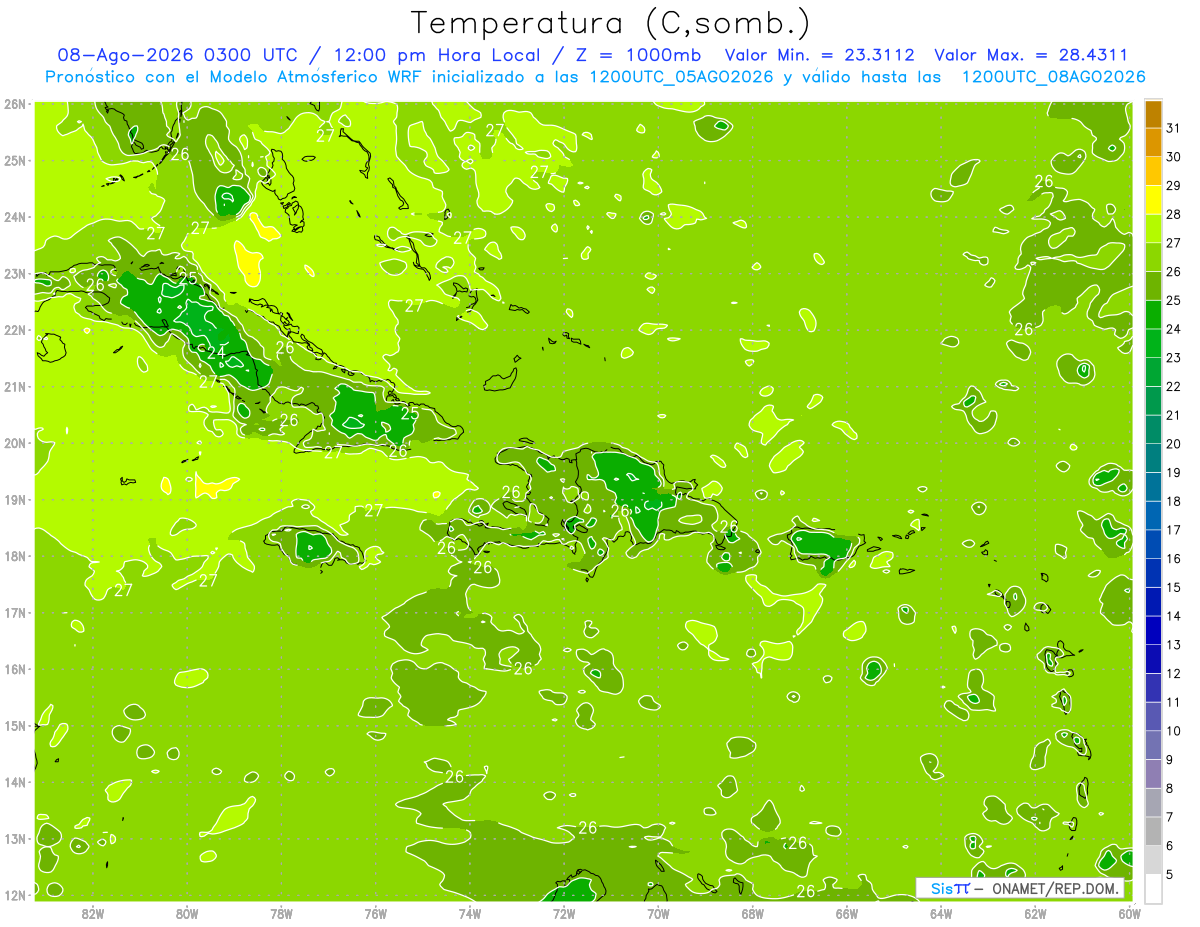Click the "14N" latitude axis label
Screen dimensions: 1200x927
14,782
